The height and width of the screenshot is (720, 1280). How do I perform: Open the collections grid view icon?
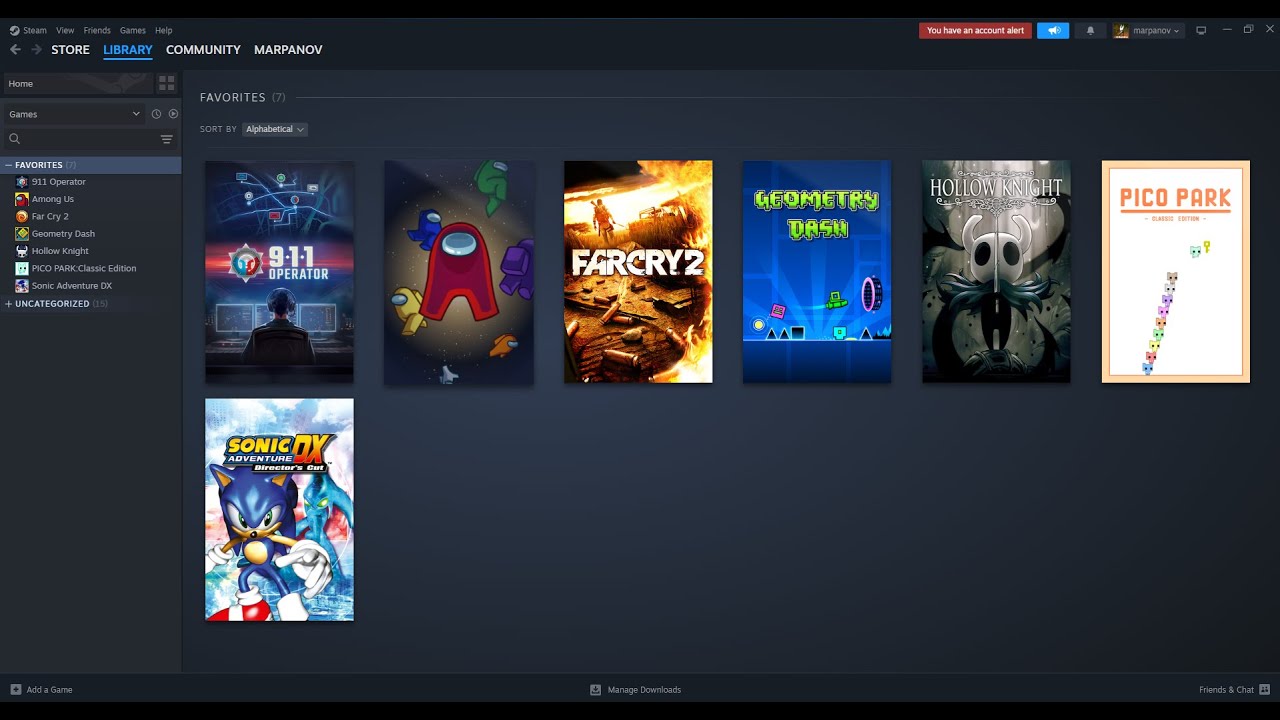pos(167,84)
